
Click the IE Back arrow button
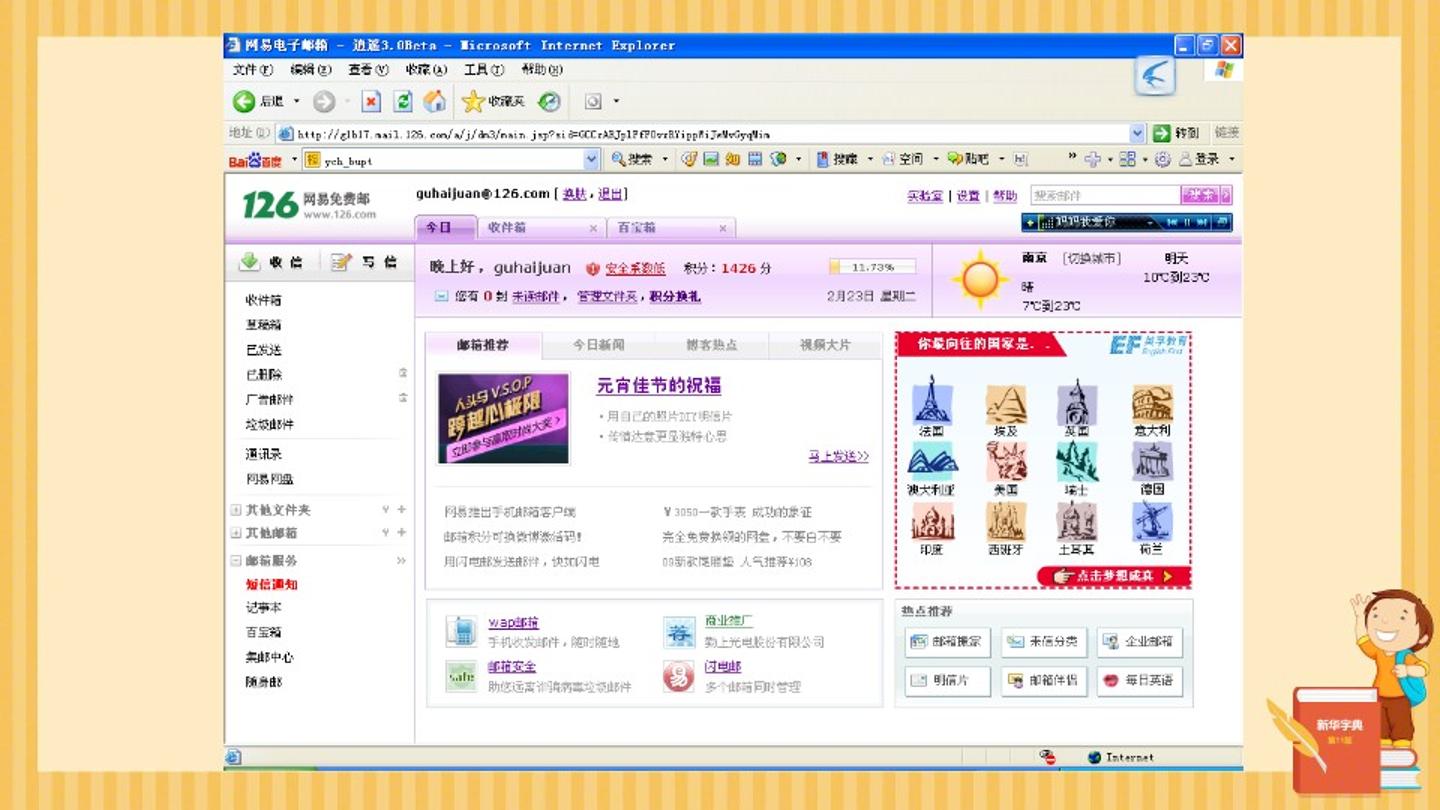(x=244, y=101)
